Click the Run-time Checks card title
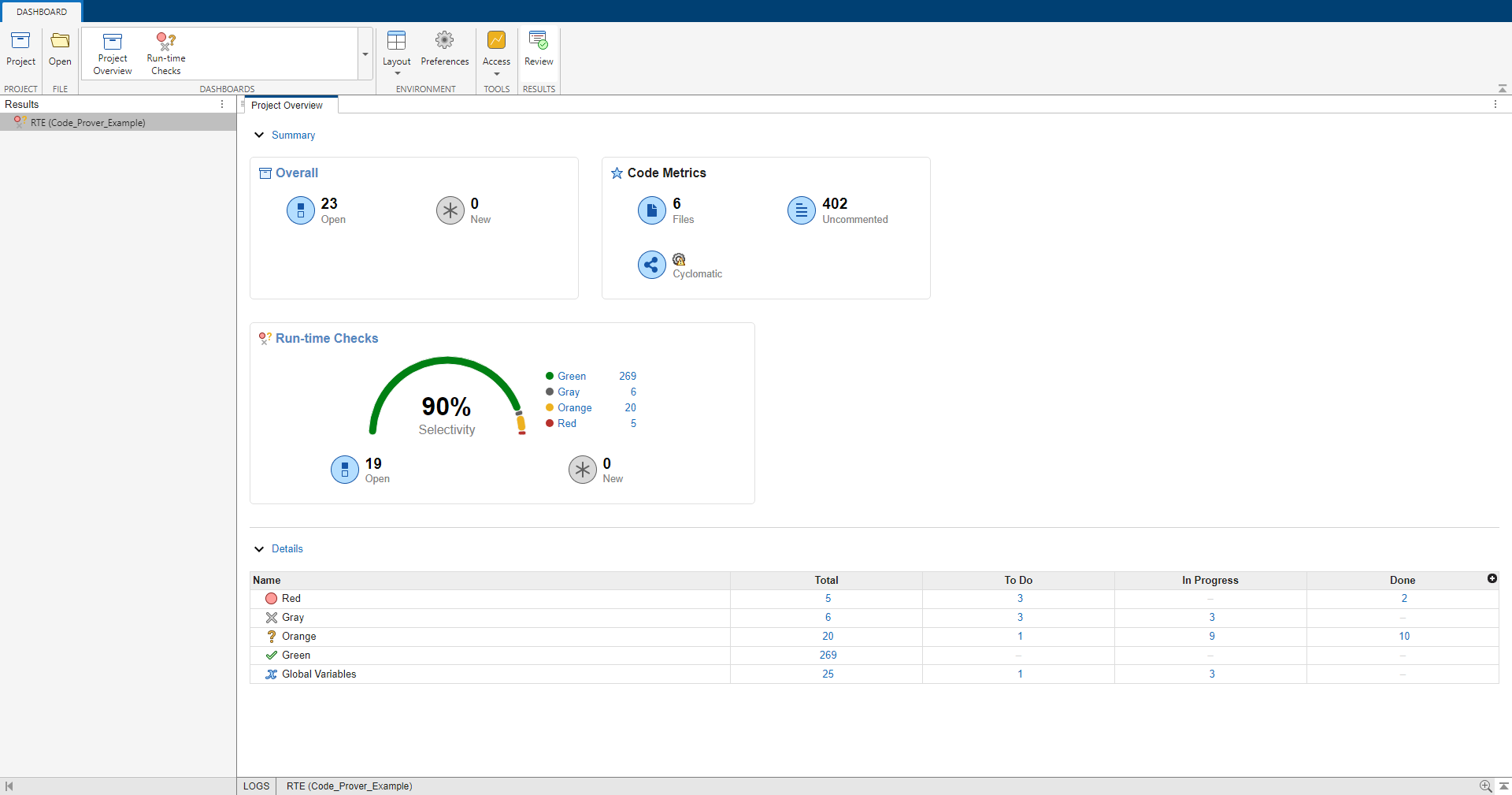 point(327,338)
